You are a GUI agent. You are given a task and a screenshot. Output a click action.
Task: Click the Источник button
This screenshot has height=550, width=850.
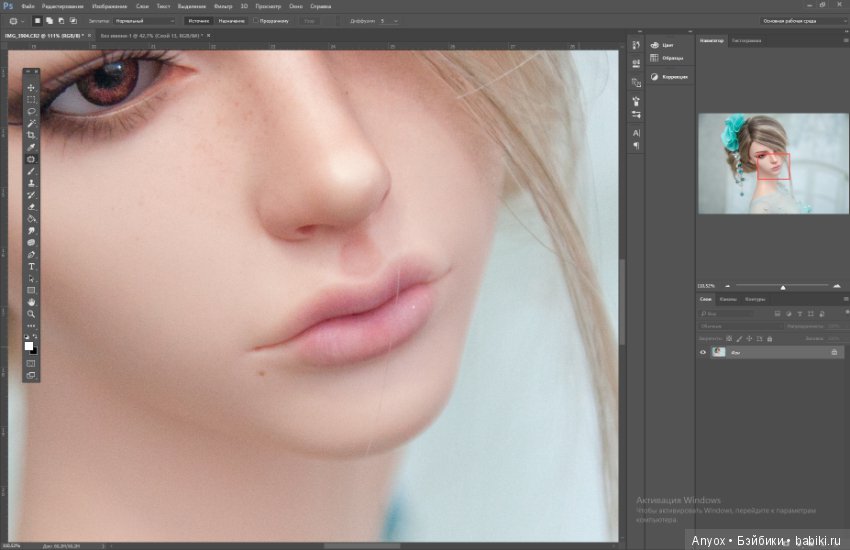point(198,21)
